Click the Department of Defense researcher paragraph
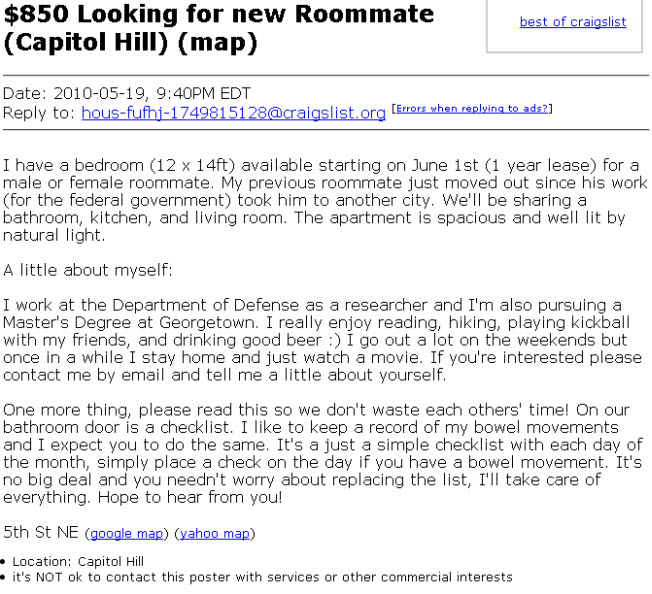 tap(323, 340)
